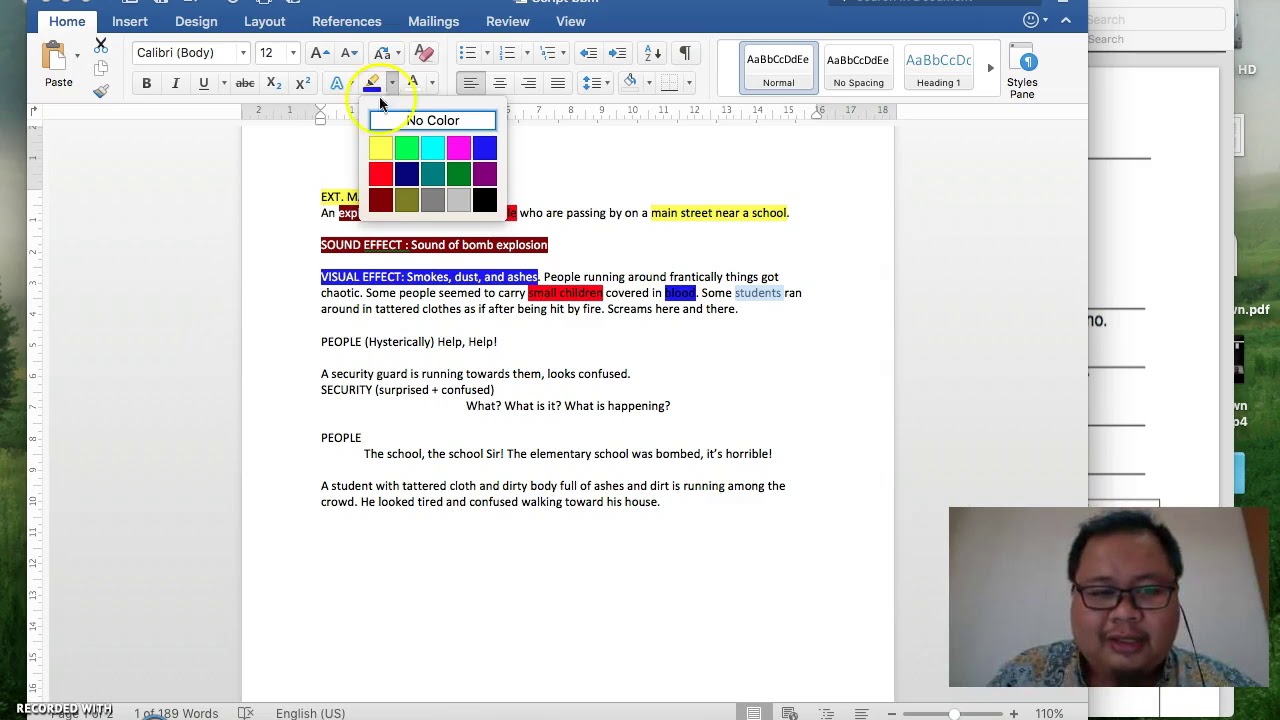1280x720 pixels.
Task: Go to the References tab
Action: pos(346,21)
